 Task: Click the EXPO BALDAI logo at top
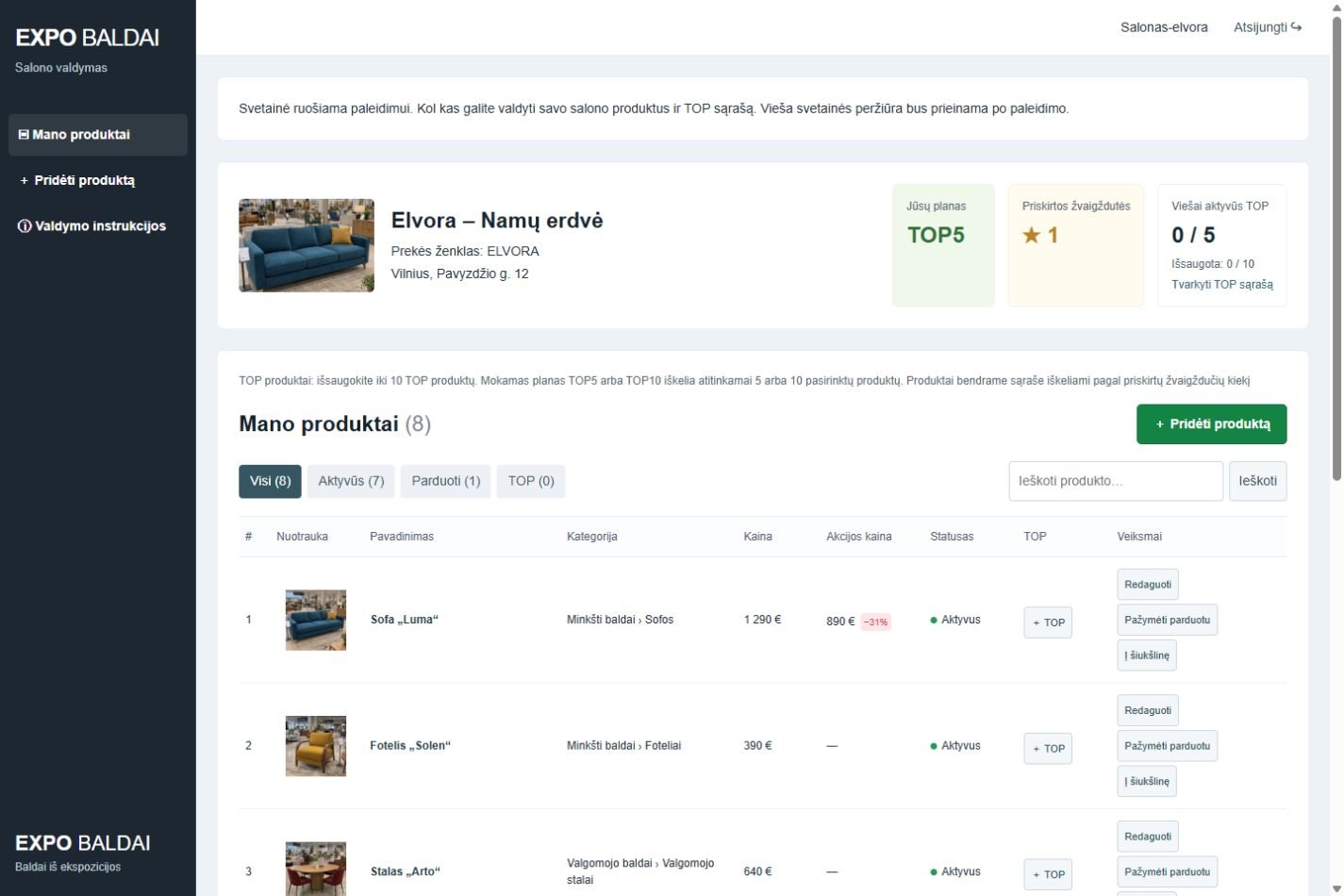tap(87, 38)
